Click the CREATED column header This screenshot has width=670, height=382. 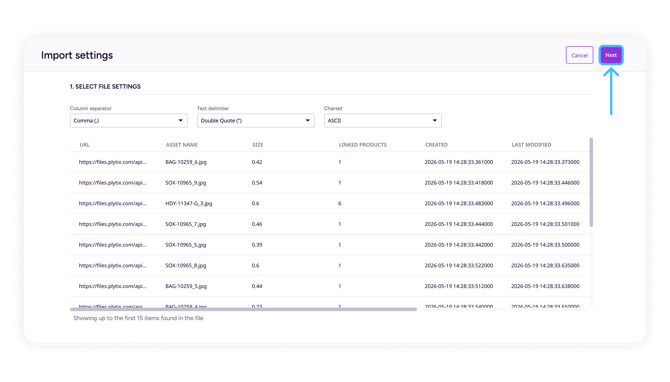[x=436, y=145]
